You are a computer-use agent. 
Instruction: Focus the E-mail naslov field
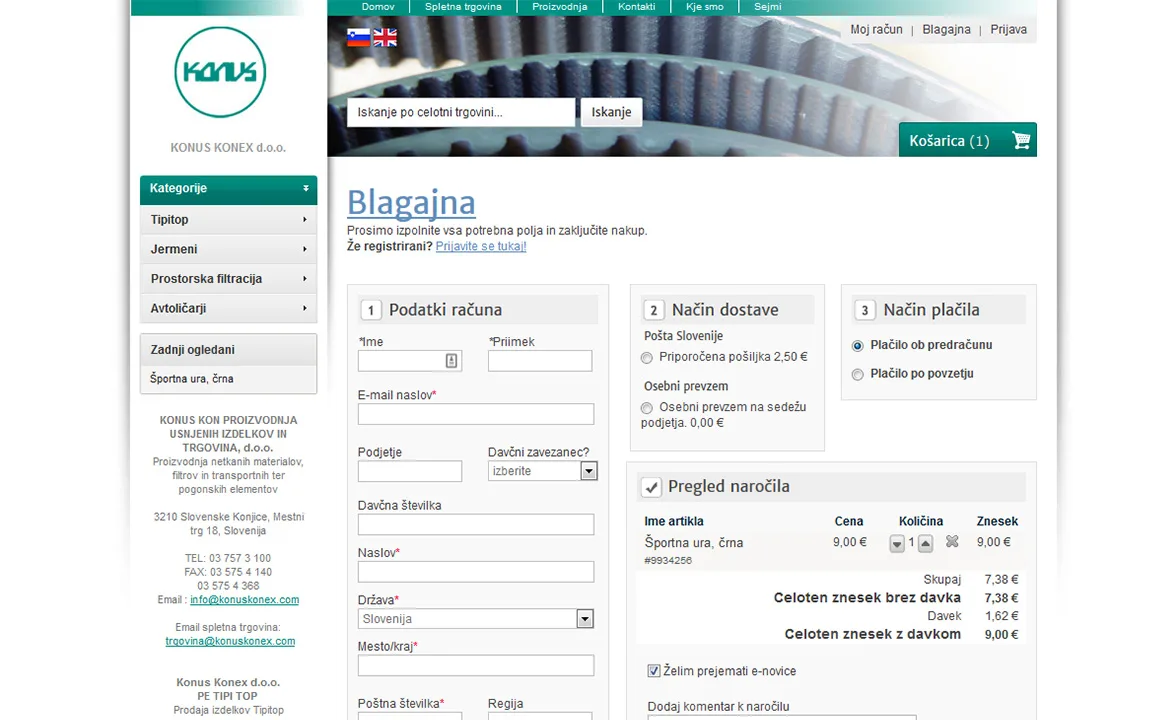[476, 414]
